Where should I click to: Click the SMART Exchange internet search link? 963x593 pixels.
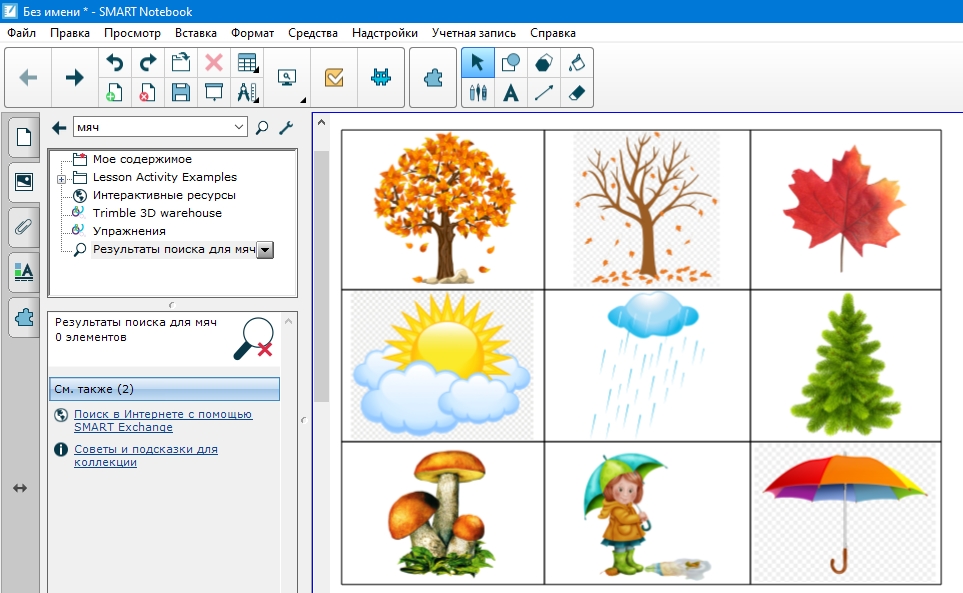point(162,420)
